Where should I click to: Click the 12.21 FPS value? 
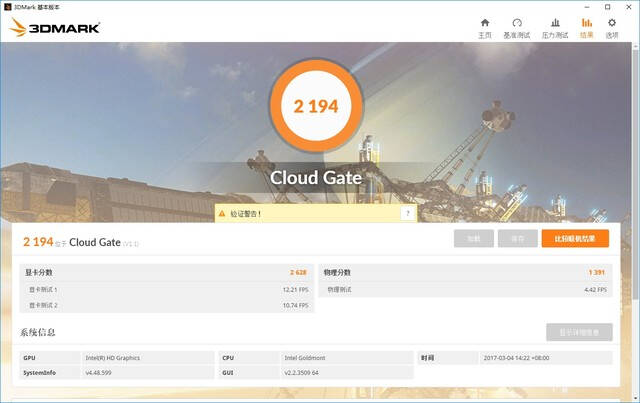(296, 289)
